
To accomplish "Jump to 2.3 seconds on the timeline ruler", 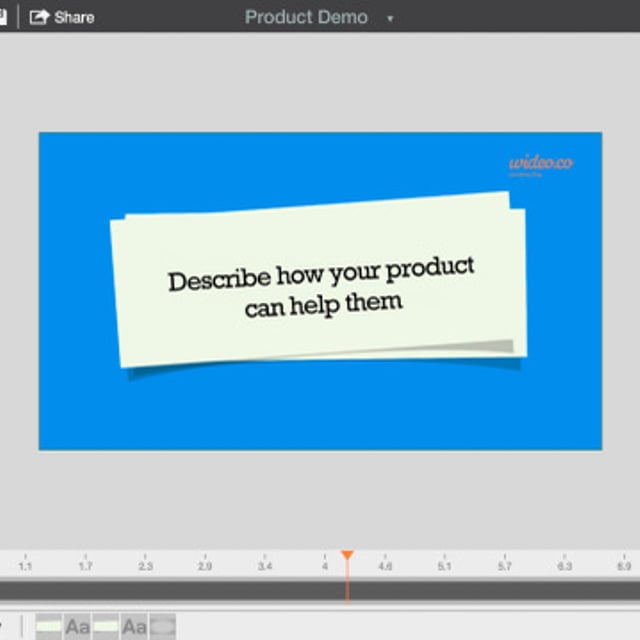I will pos(145,566).
